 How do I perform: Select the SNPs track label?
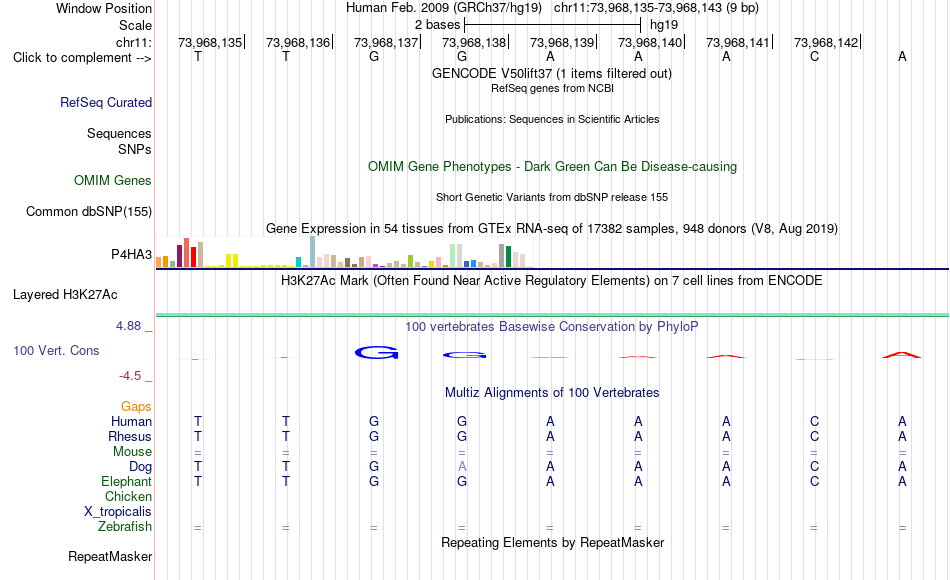click(135, 149)
